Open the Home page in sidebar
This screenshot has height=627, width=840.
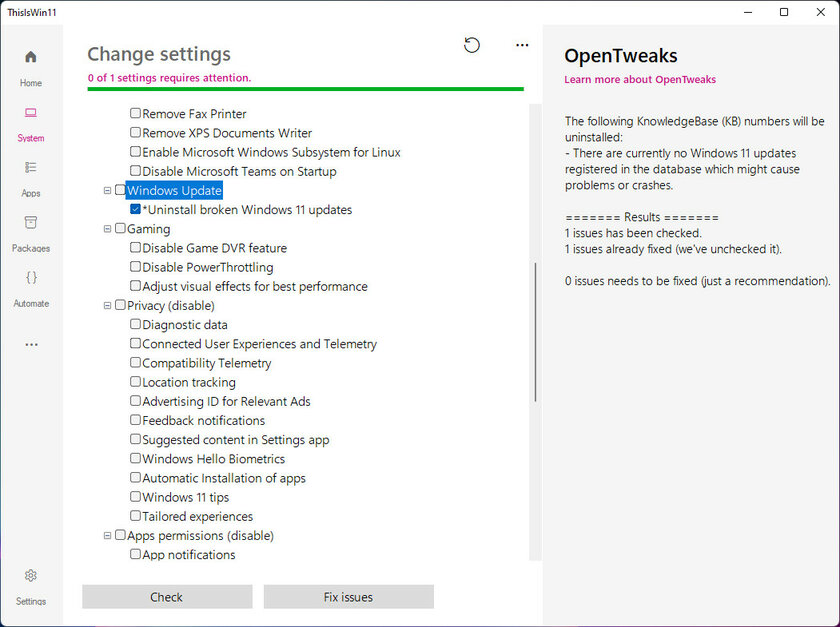(x=31, y=68)
